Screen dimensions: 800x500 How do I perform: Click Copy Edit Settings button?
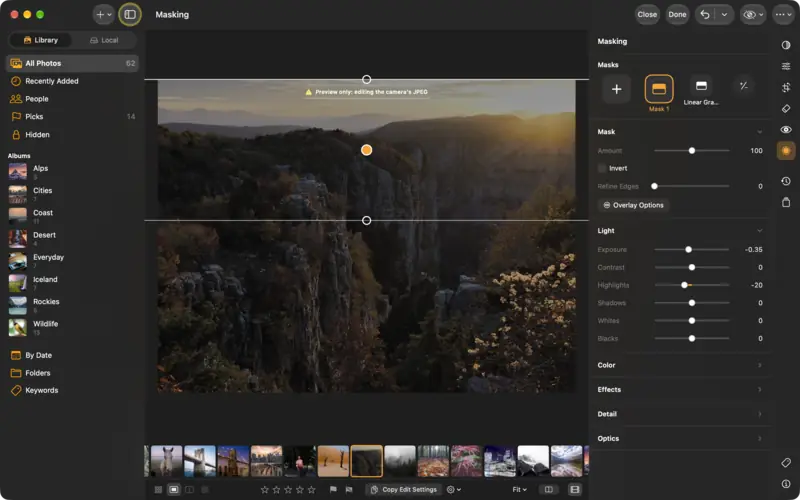404,489
